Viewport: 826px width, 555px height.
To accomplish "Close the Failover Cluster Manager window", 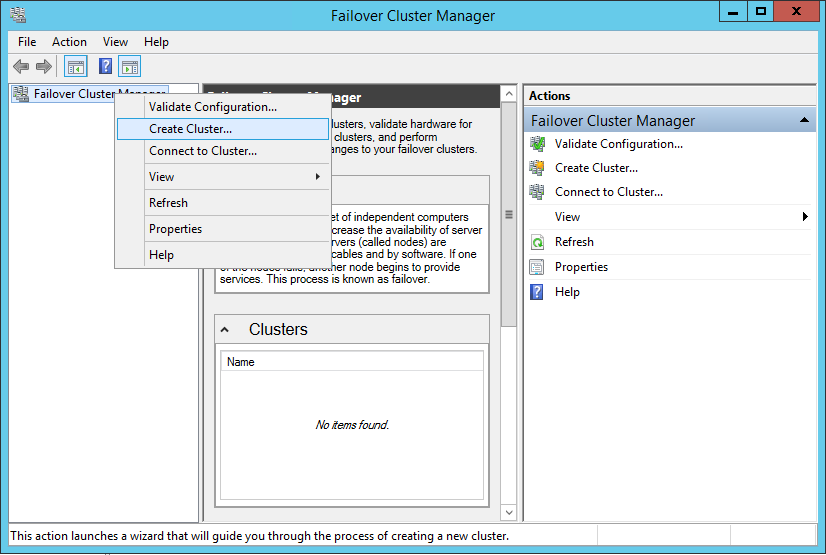I will pyautogui.click(x=796, y=12).
